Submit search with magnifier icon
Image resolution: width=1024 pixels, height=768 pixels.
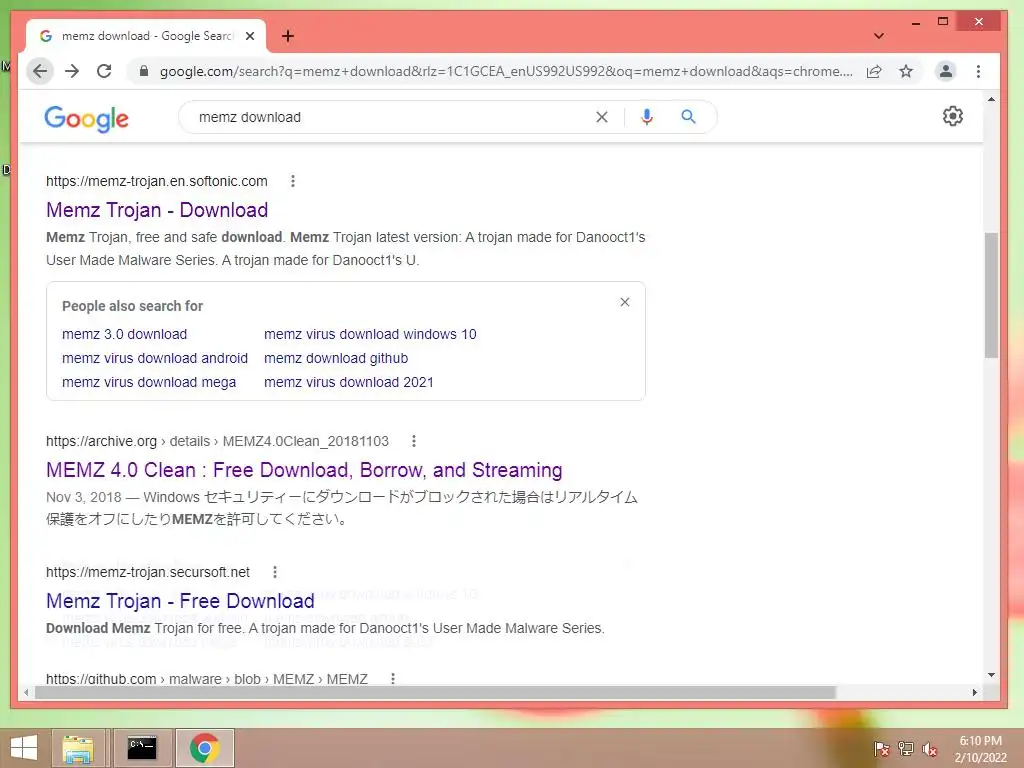coord(688,117)
